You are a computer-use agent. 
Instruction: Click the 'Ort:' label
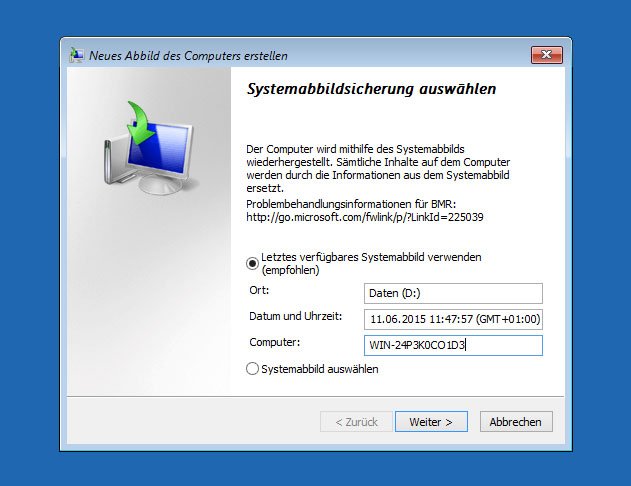tap(259, 290)
